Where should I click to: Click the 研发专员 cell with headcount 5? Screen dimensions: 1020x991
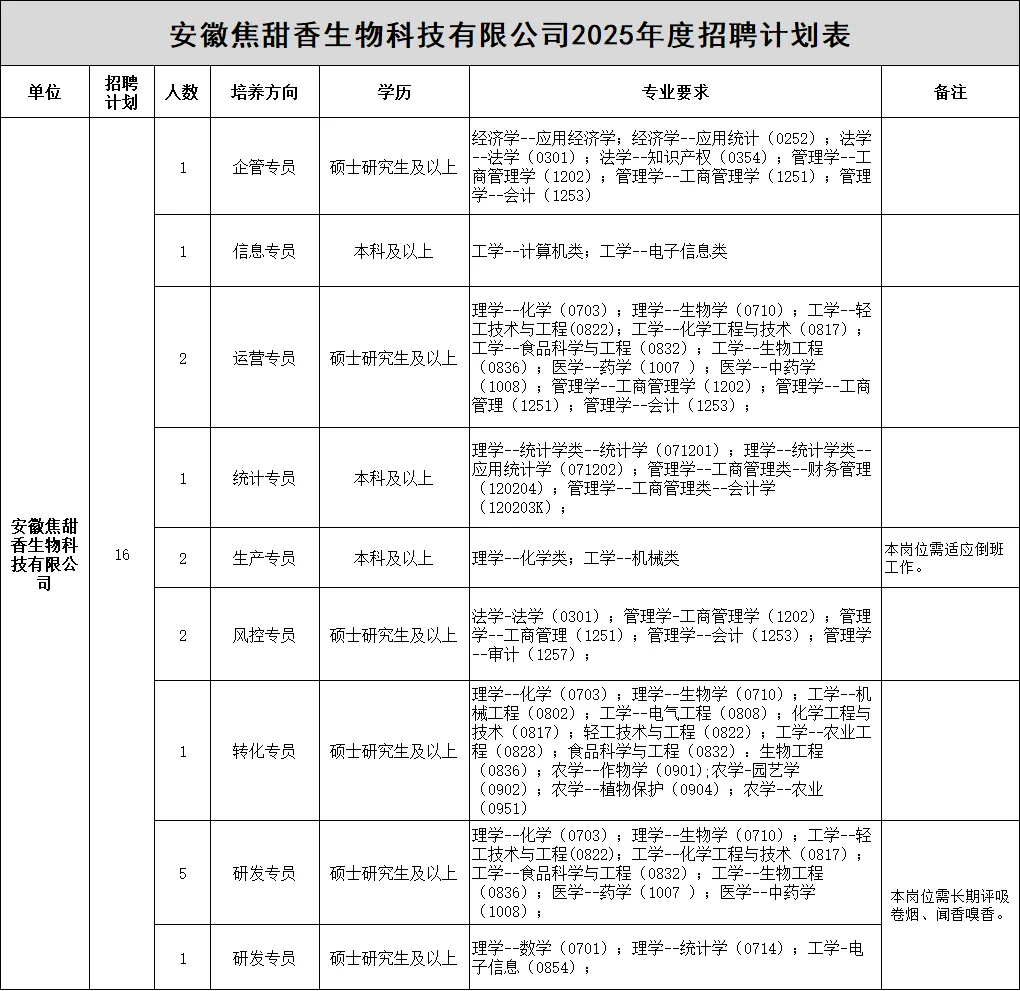tap(264, 873)
